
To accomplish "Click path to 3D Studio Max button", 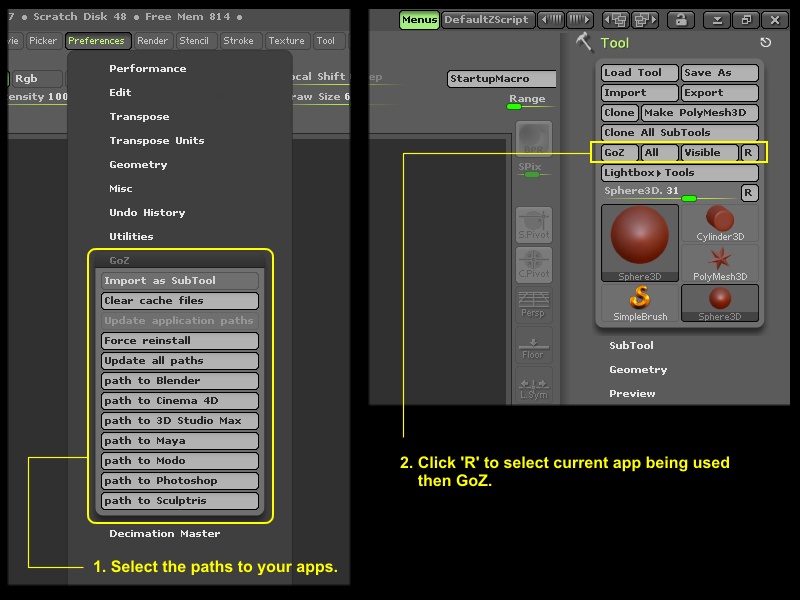I will tap(180, 421).
